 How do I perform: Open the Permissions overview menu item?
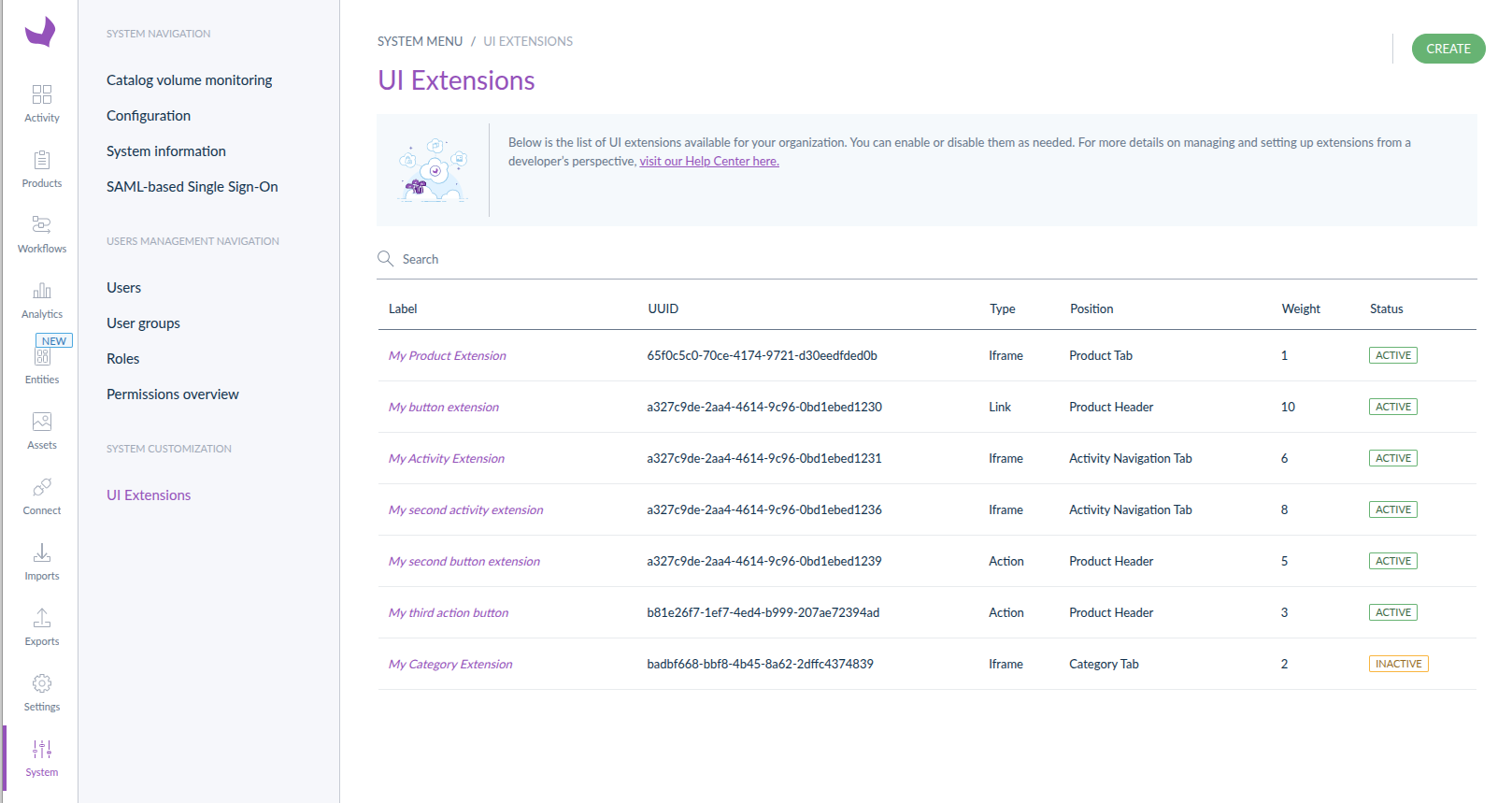[x=172, y=394]
